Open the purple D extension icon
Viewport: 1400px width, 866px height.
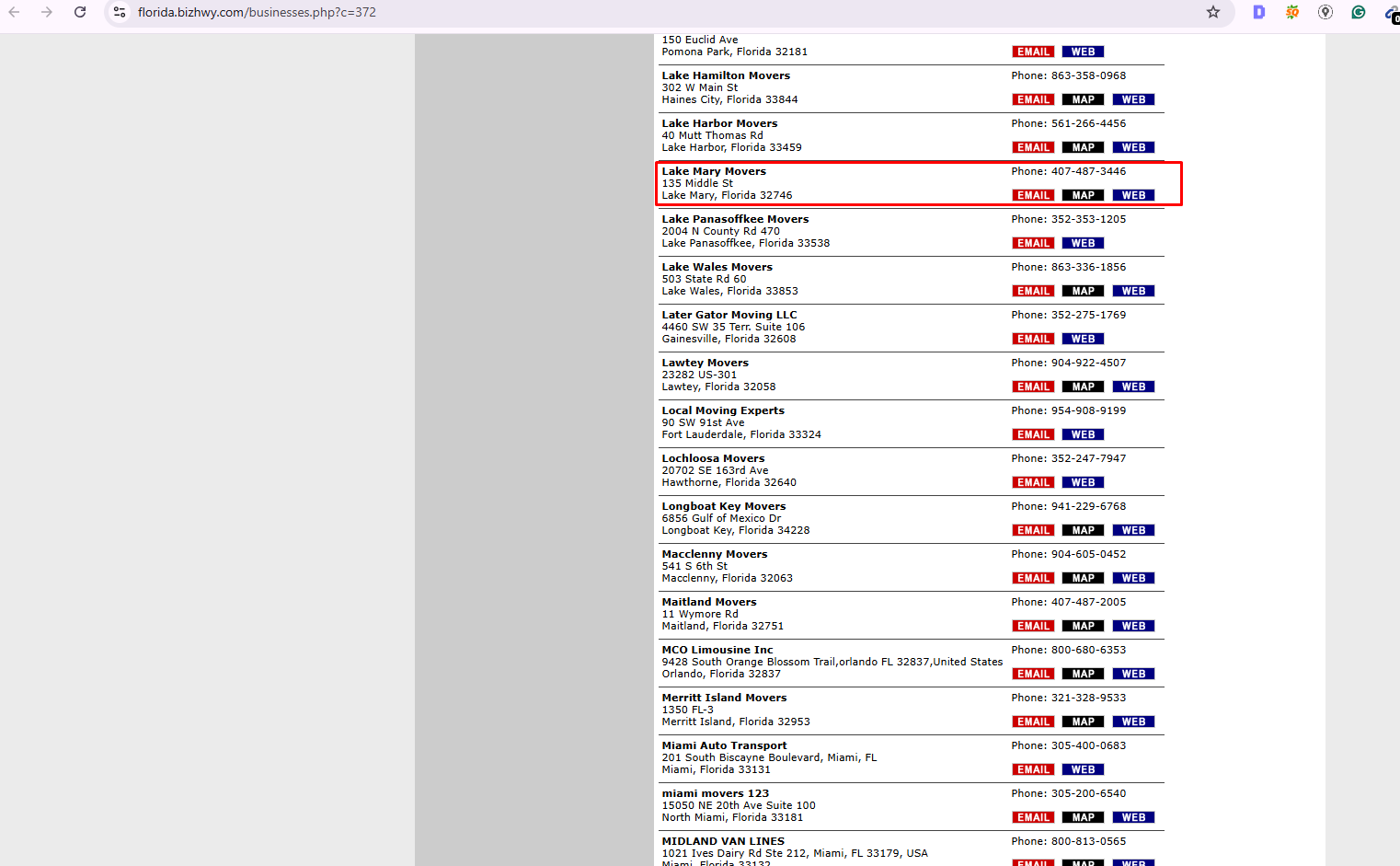click(x=1259, y=12)
